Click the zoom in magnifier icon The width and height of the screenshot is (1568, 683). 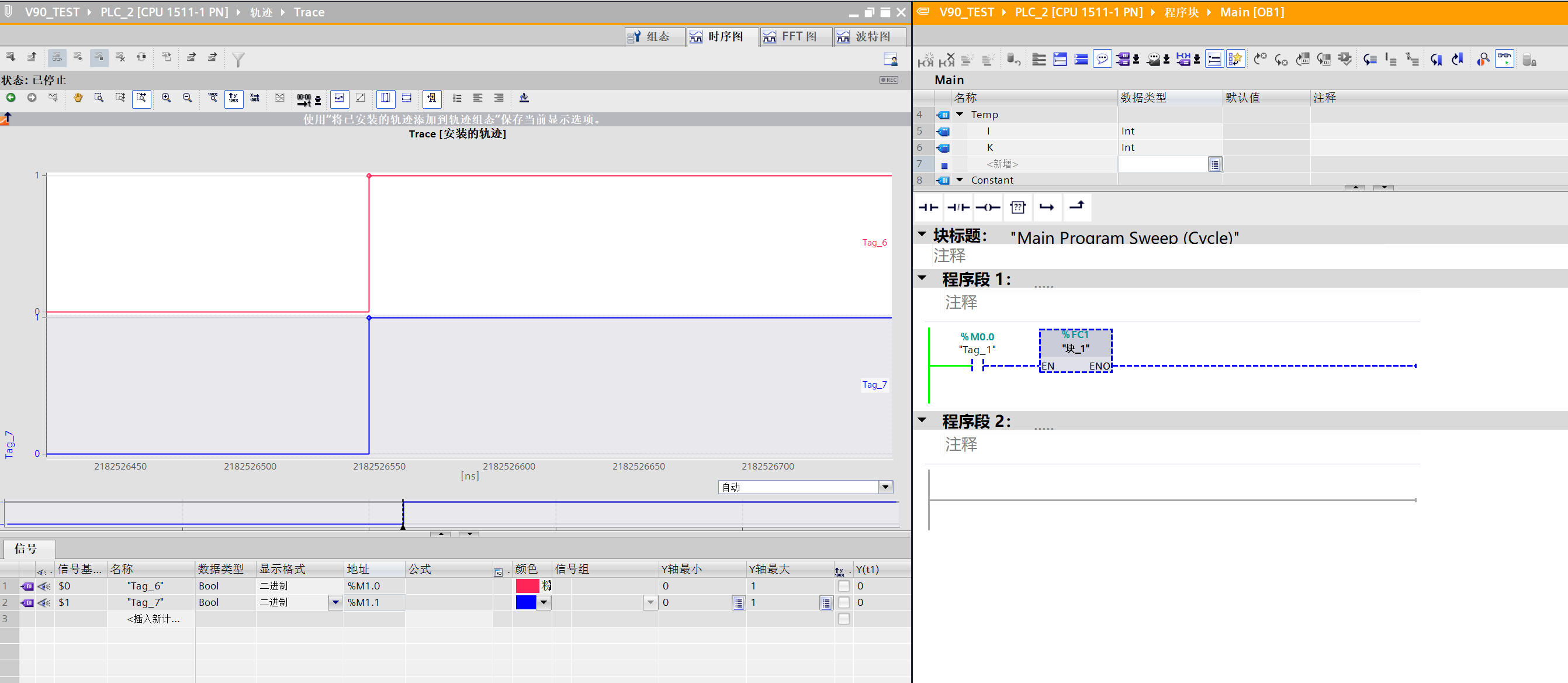165,98
